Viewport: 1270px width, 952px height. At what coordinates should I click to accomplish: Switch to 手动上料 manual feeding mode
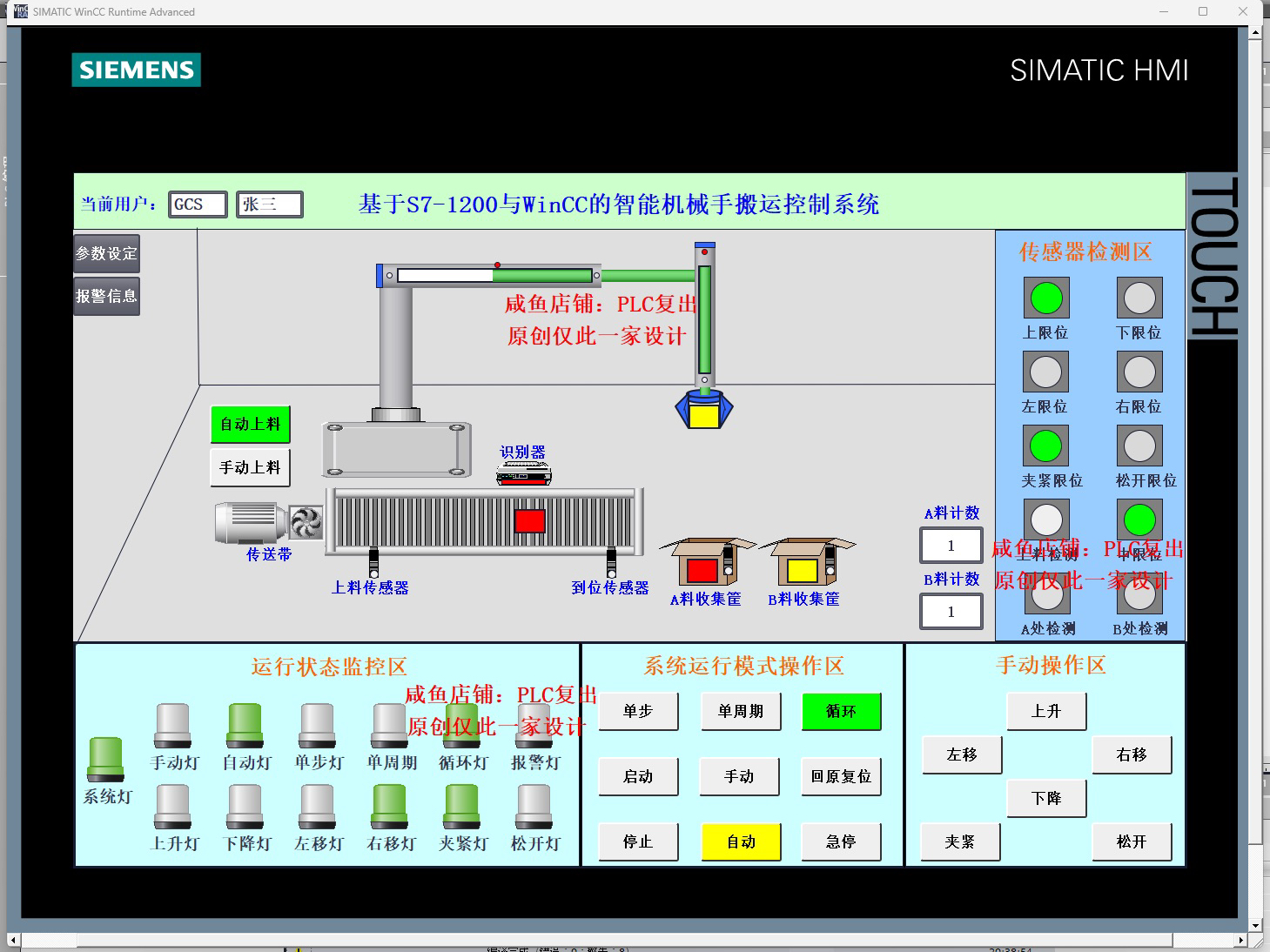coord(250,467)
